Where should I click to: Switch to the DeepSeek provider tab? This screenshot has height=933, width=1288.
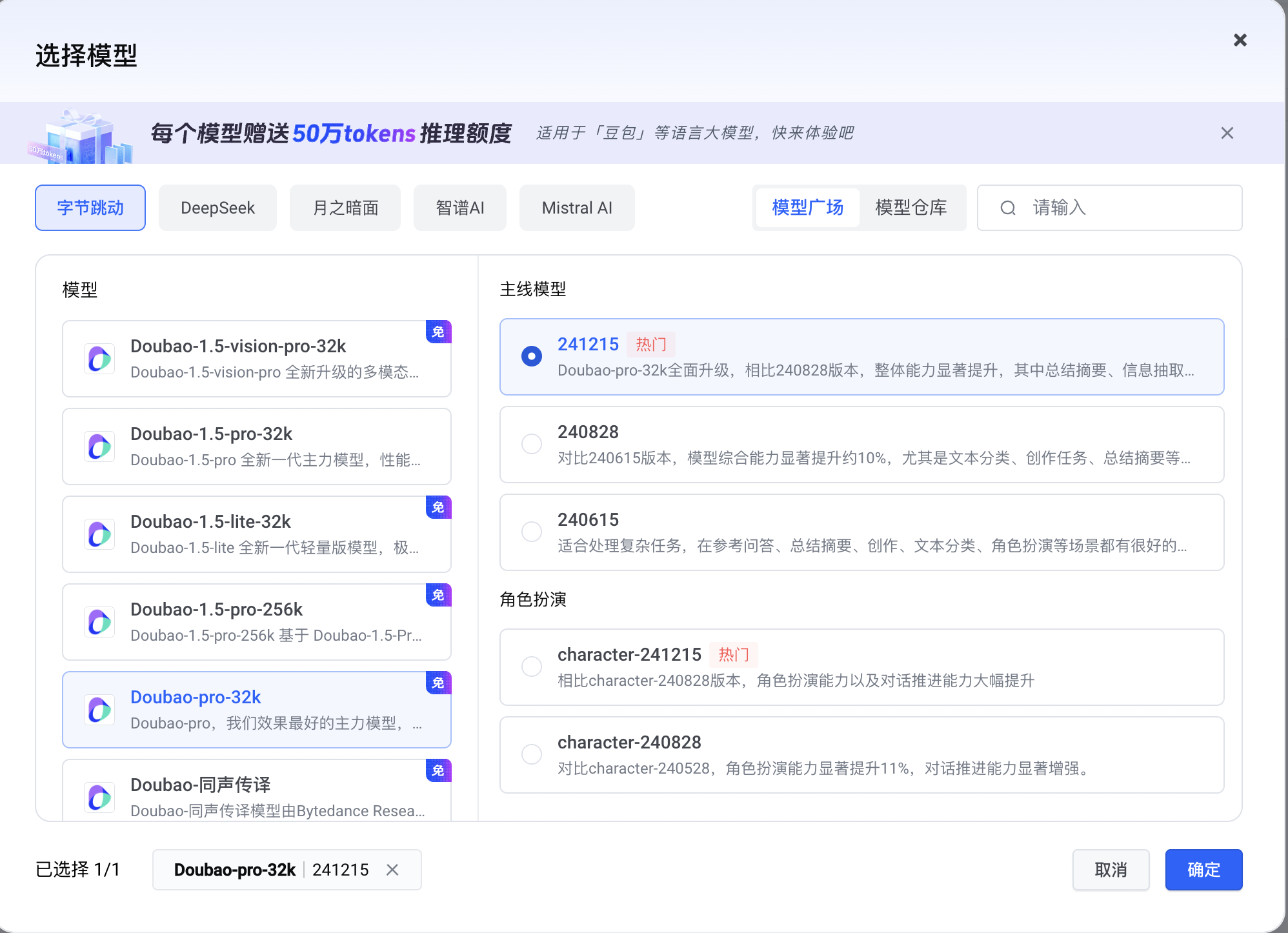click(217, 208)
